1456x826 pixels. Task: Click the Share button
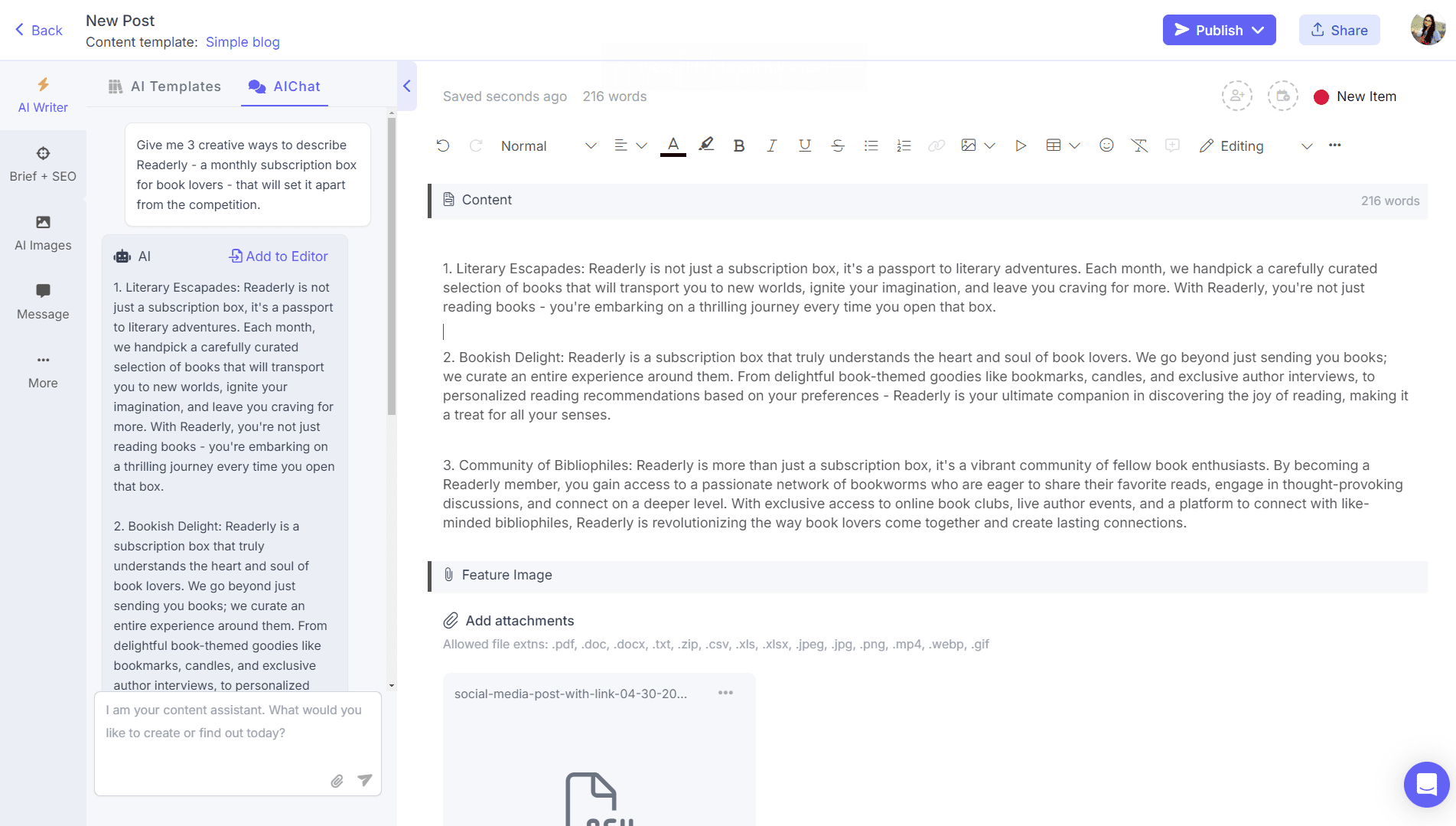1339,30
